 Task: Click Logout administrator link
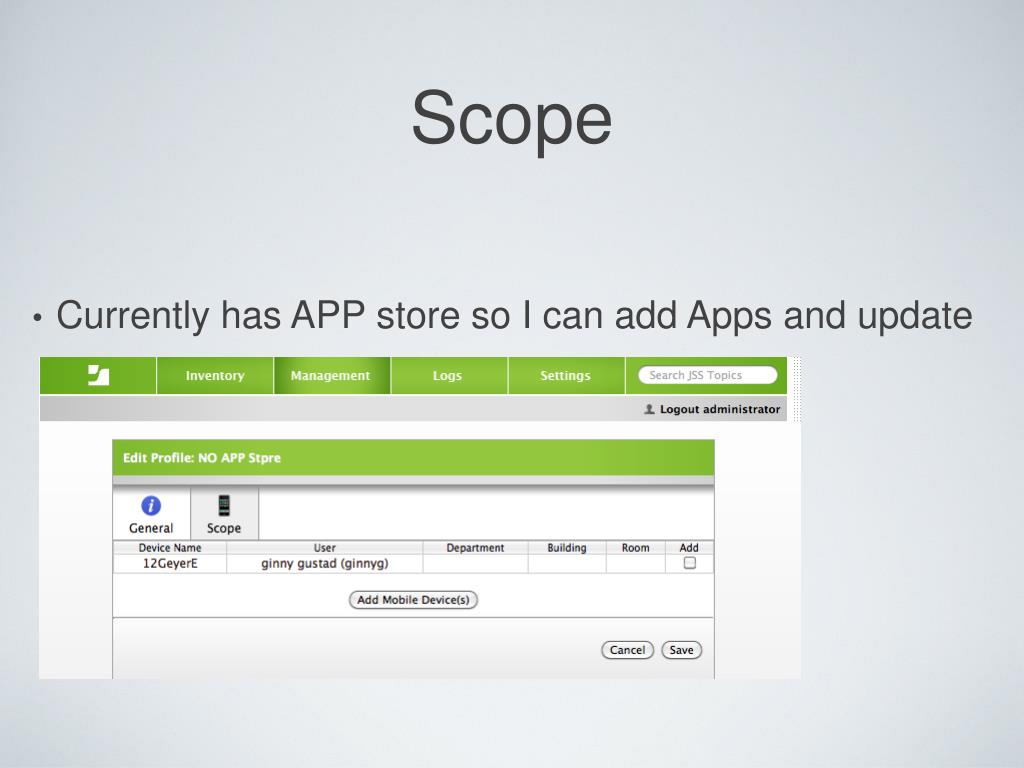coord(720,409)
